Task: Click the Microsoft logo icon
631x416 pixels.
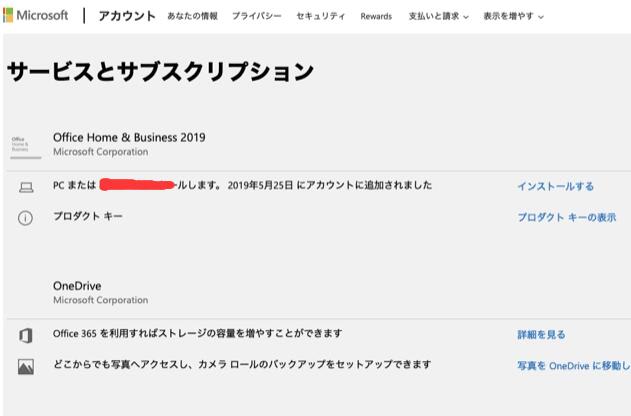Action: (8, 16)
